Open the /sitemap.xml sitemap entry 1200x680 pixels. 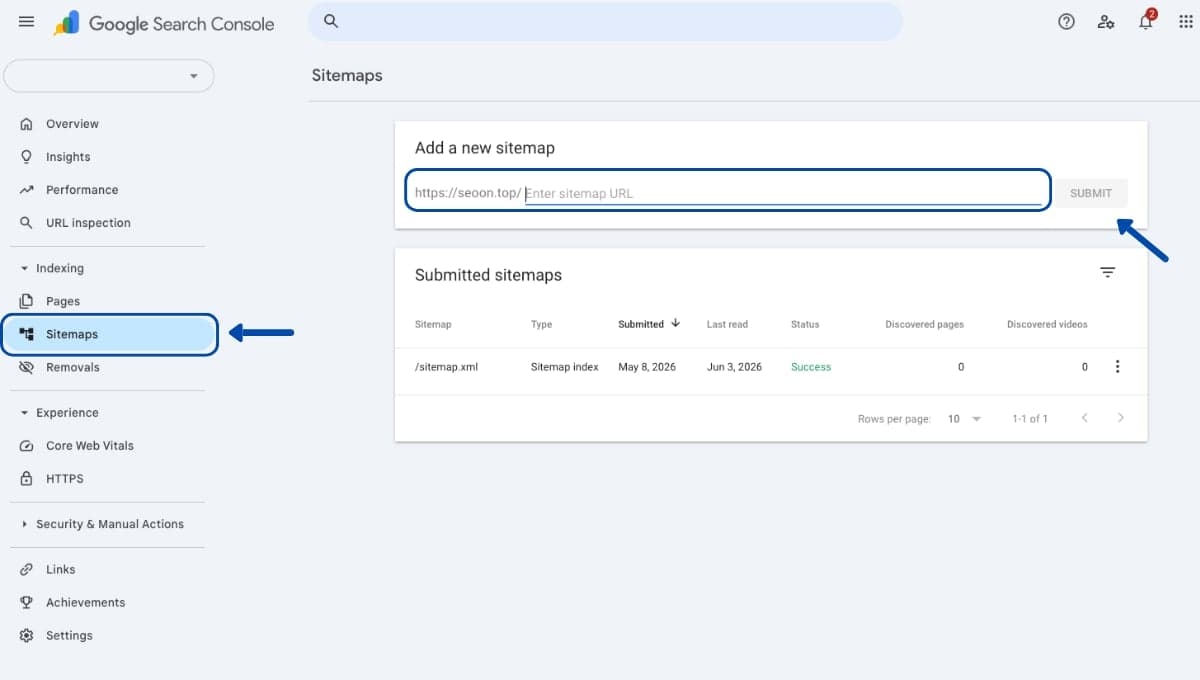pyautogui.click(x=447, y=367)
